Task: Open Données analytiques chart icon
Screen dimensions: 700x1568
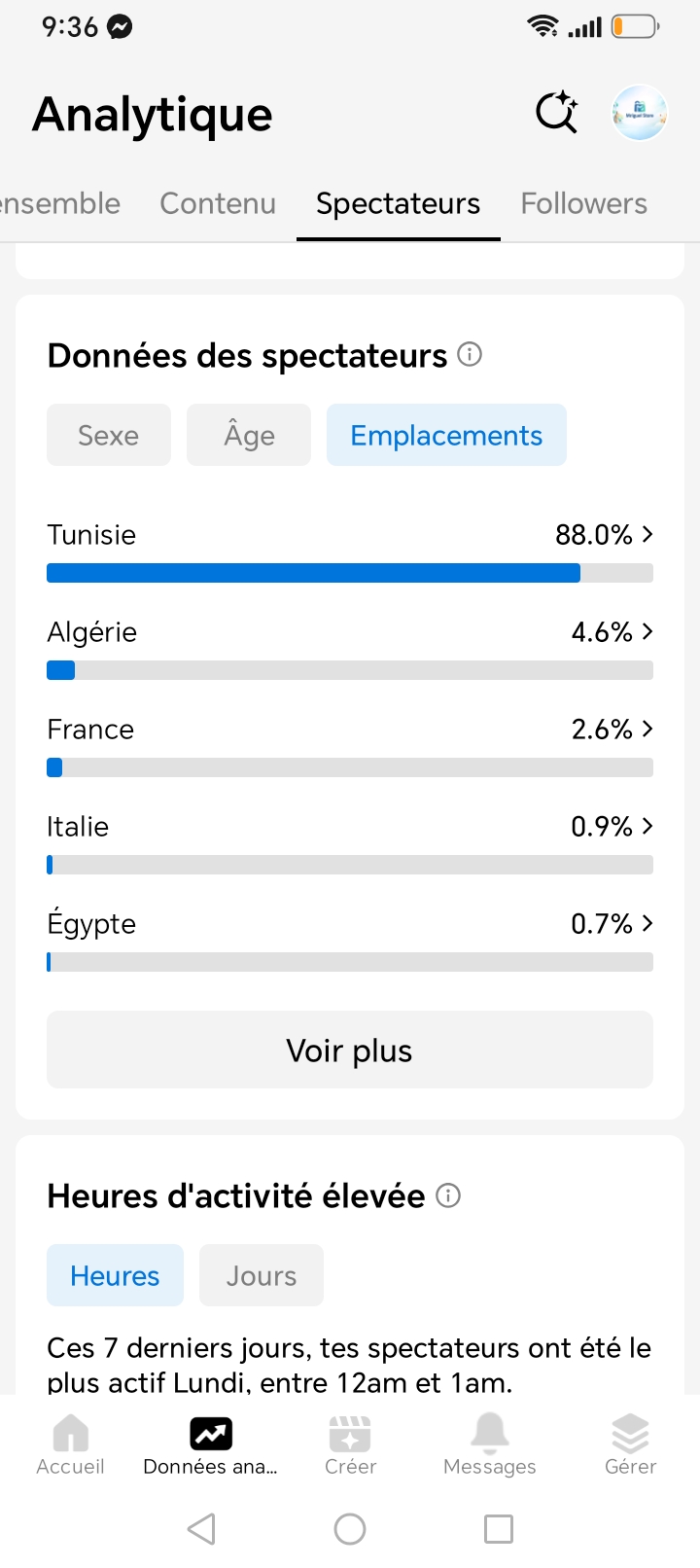Action: coord(211,1434)
